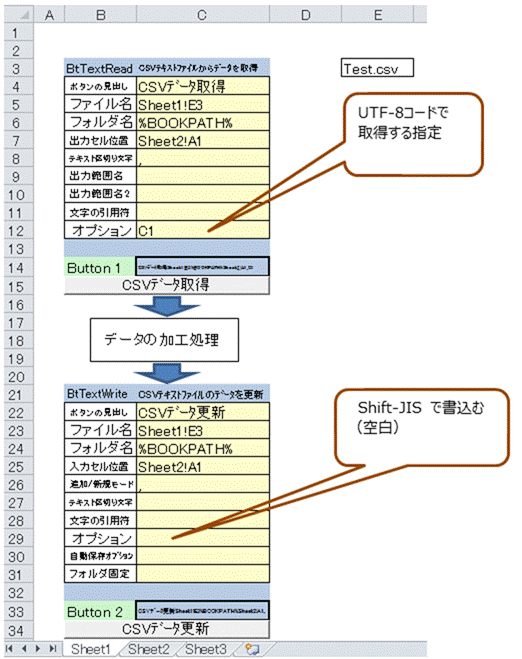Switch to the Sheet2 tab
The height and width of the screenshot is (659, 522).
[x=148, y=649]
